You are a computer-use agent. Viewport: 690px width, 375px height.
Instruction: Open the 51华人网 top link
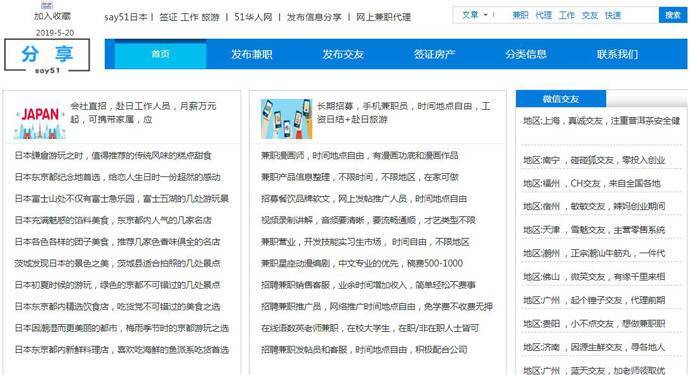pos(253,17)
